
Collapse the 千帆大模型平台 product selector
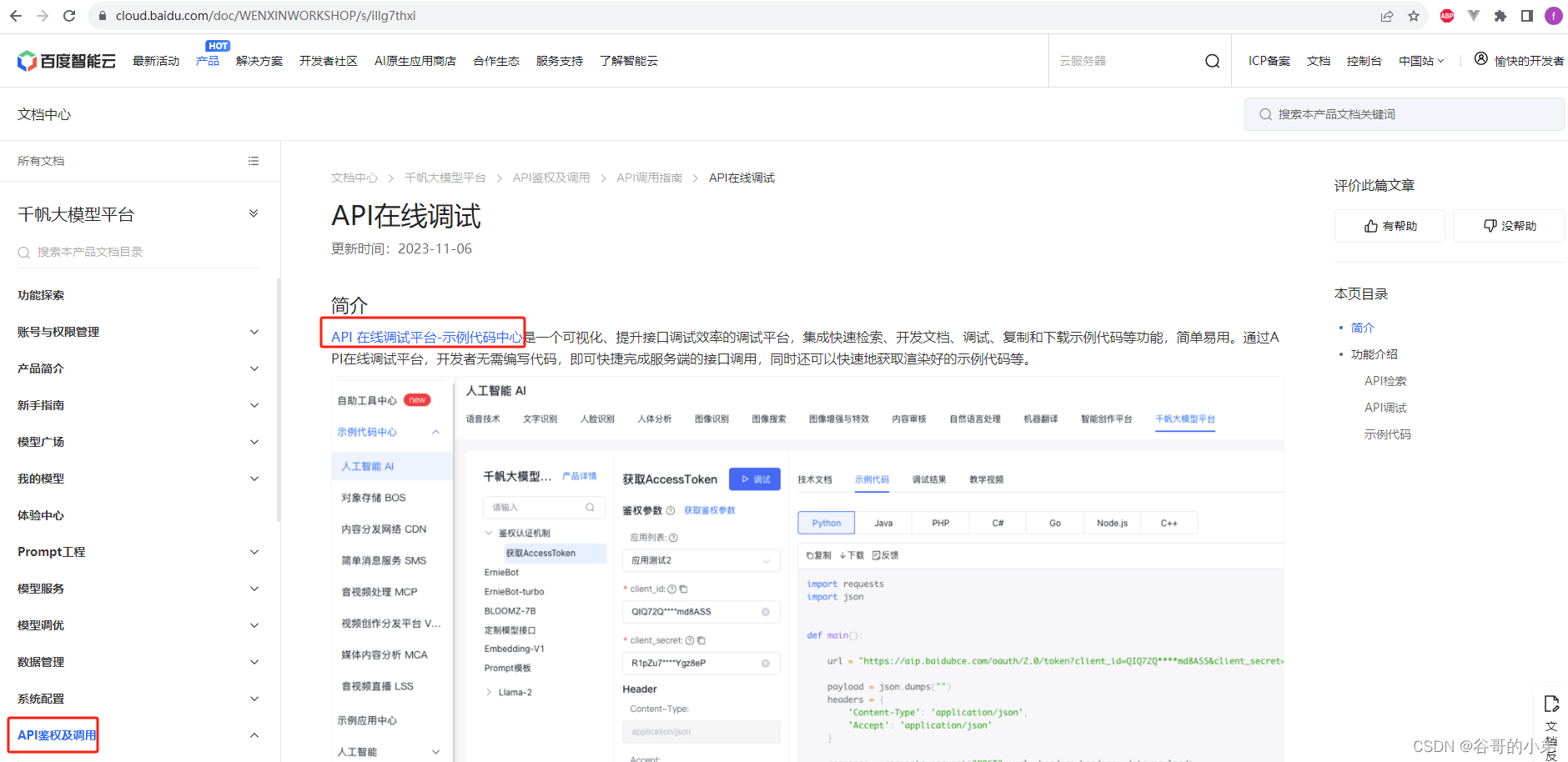coord(254,213)
